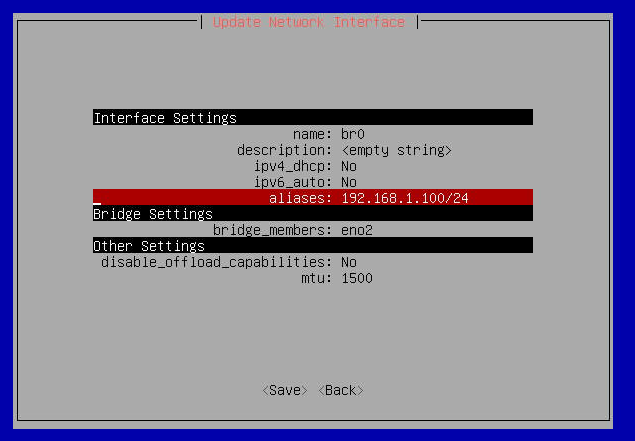Select the Save button
Image resolution: width=635 pixels, height=441 pixels.
pyautogui.click(x=285, y=390)
